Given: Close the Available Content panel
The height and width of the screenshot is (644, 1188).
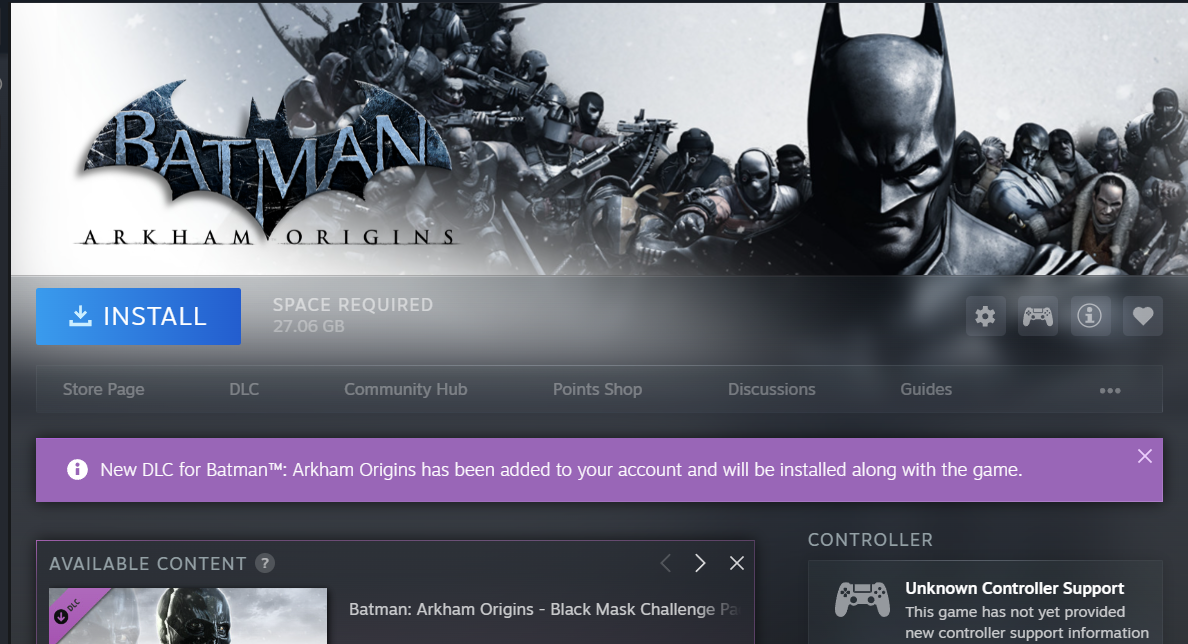Looking at the screenshot, I should 736,563.
